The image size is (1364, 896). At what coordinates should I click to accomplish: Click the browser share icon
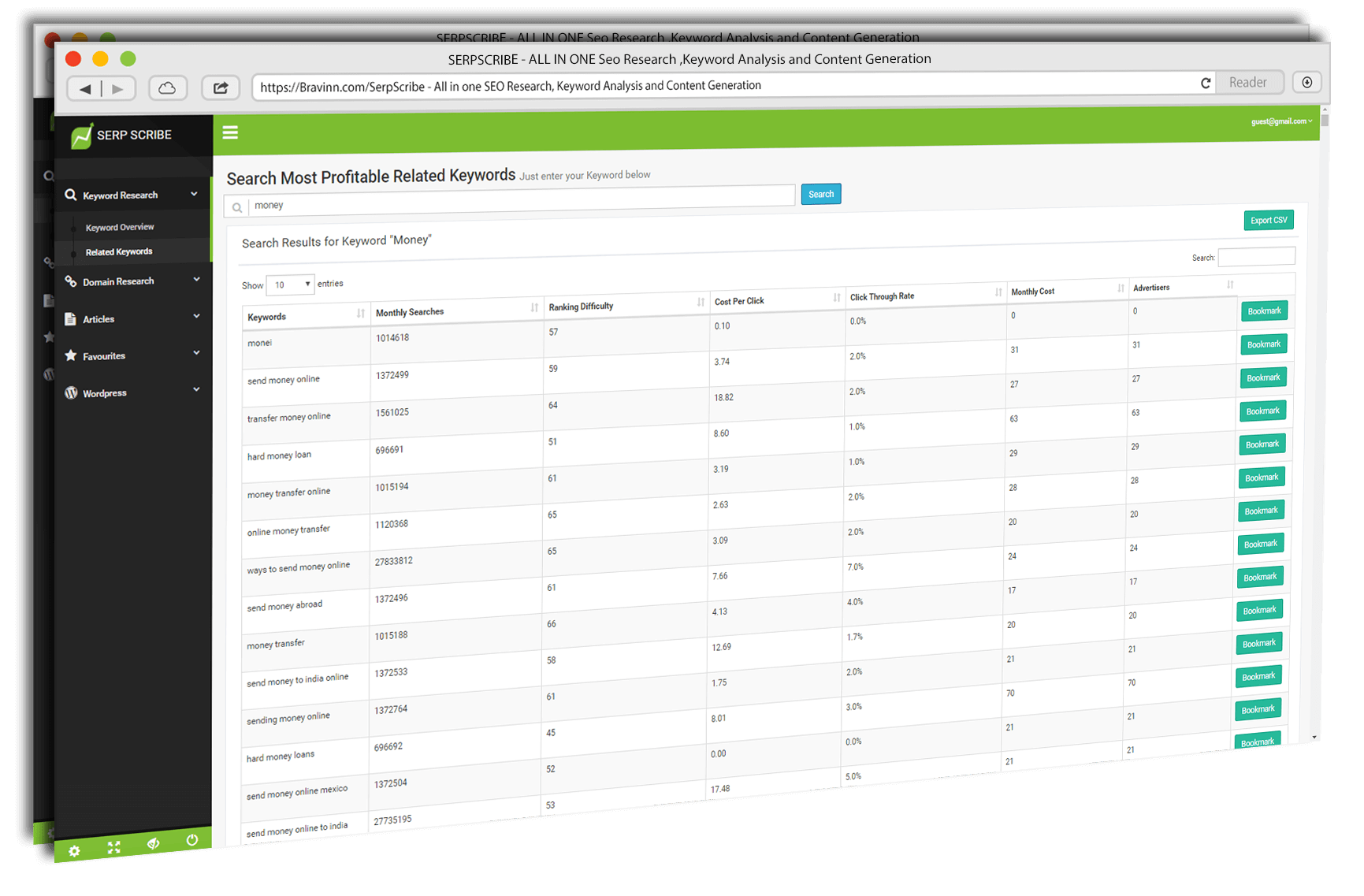click(x=221, y=87)
